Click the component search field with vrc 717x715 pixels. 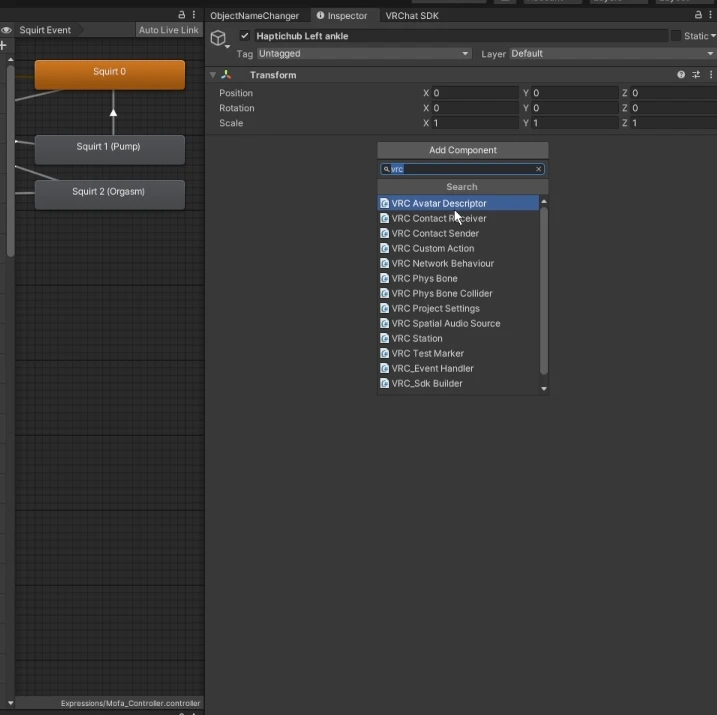tap(462, 169)
